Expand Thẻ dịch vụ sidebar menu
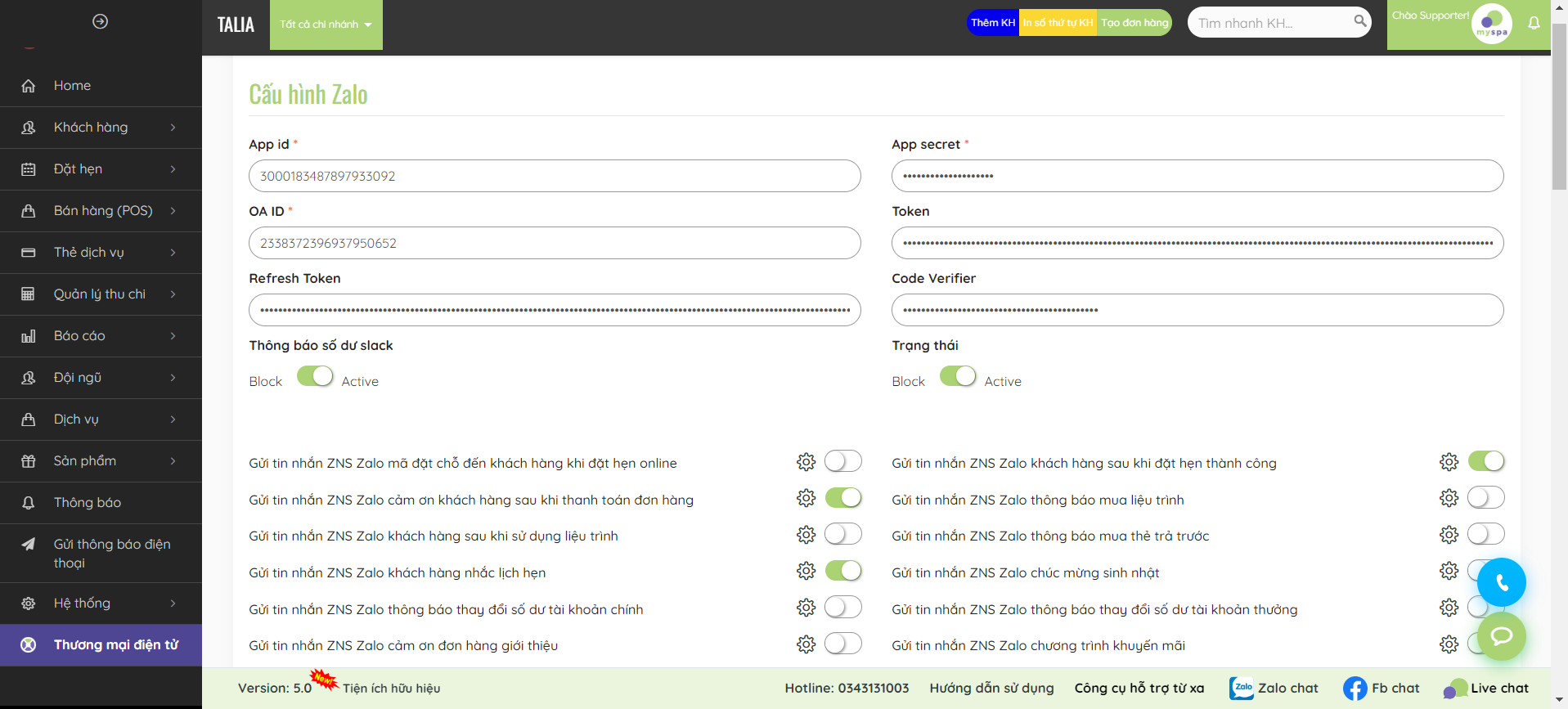Screen dimensions: 1568x709 [x=101, y=253]
